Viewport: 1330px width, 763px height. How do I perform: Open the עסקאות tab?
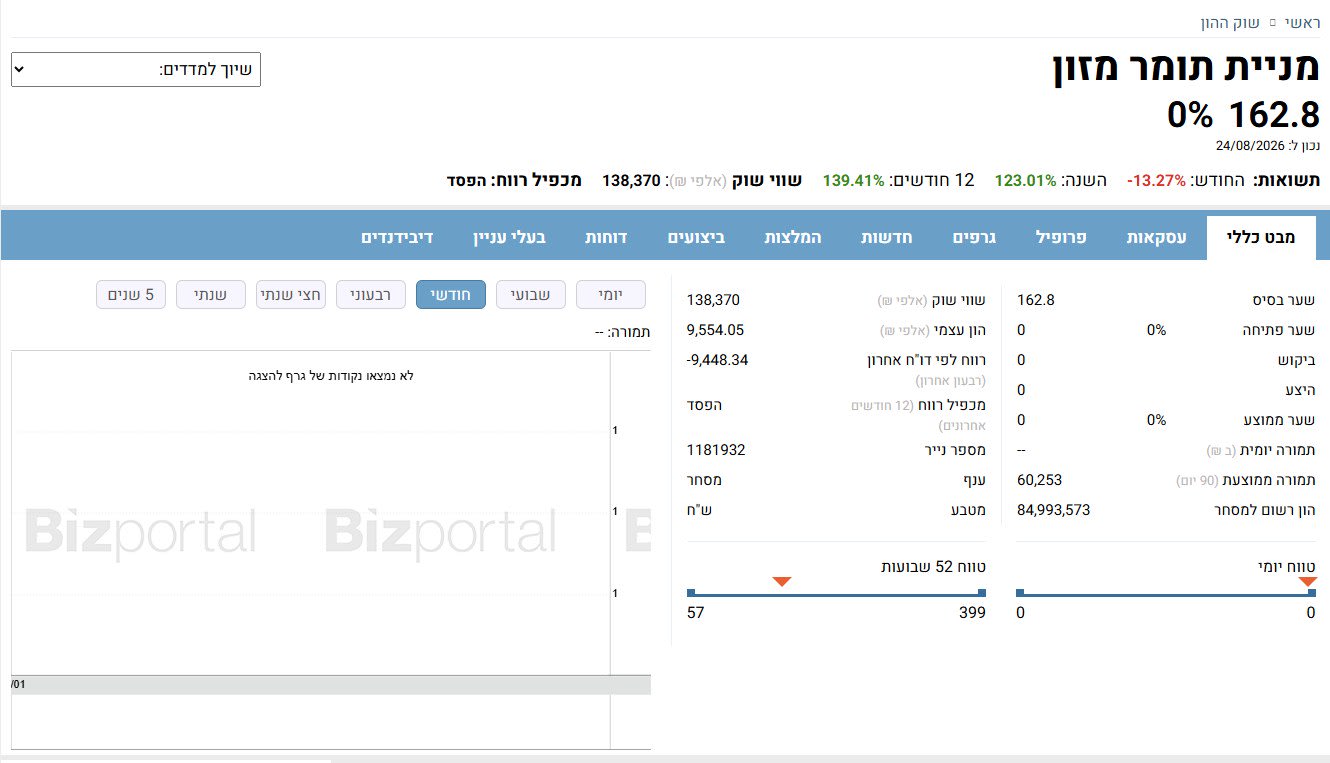1157,237
